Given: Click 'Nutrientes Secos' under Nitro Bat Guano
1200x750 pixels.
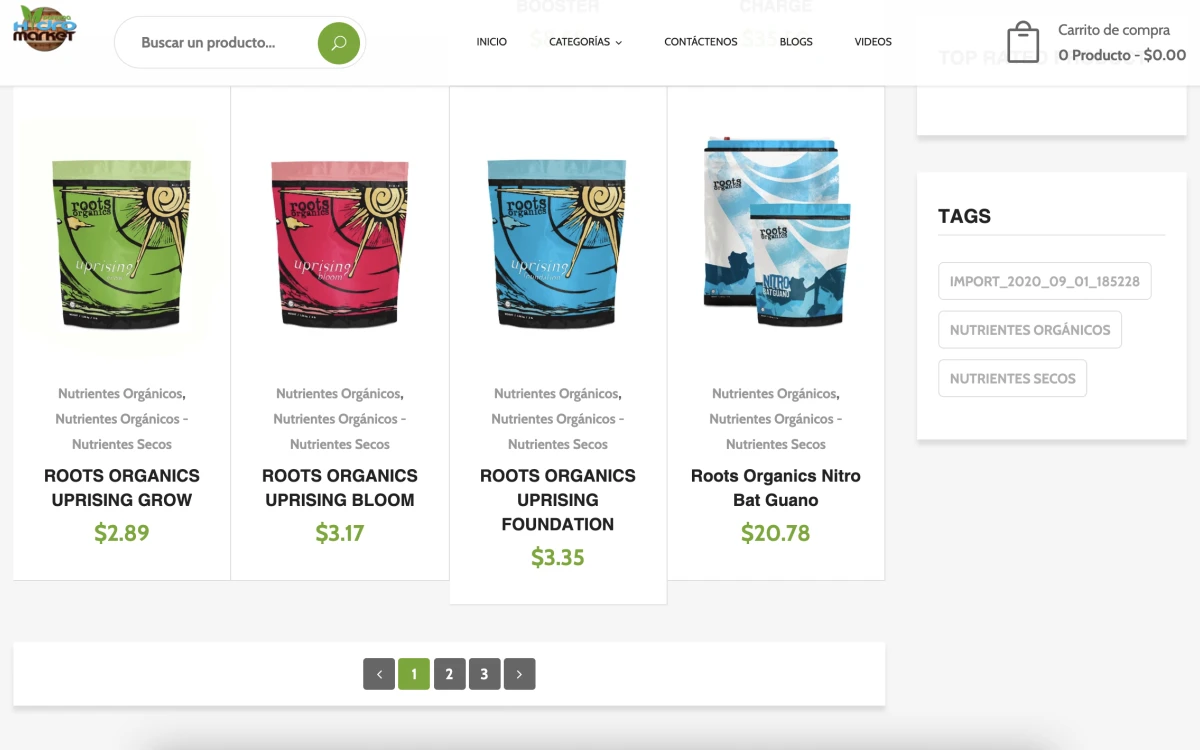Looking at the screenshot, I should click(776, 444).
